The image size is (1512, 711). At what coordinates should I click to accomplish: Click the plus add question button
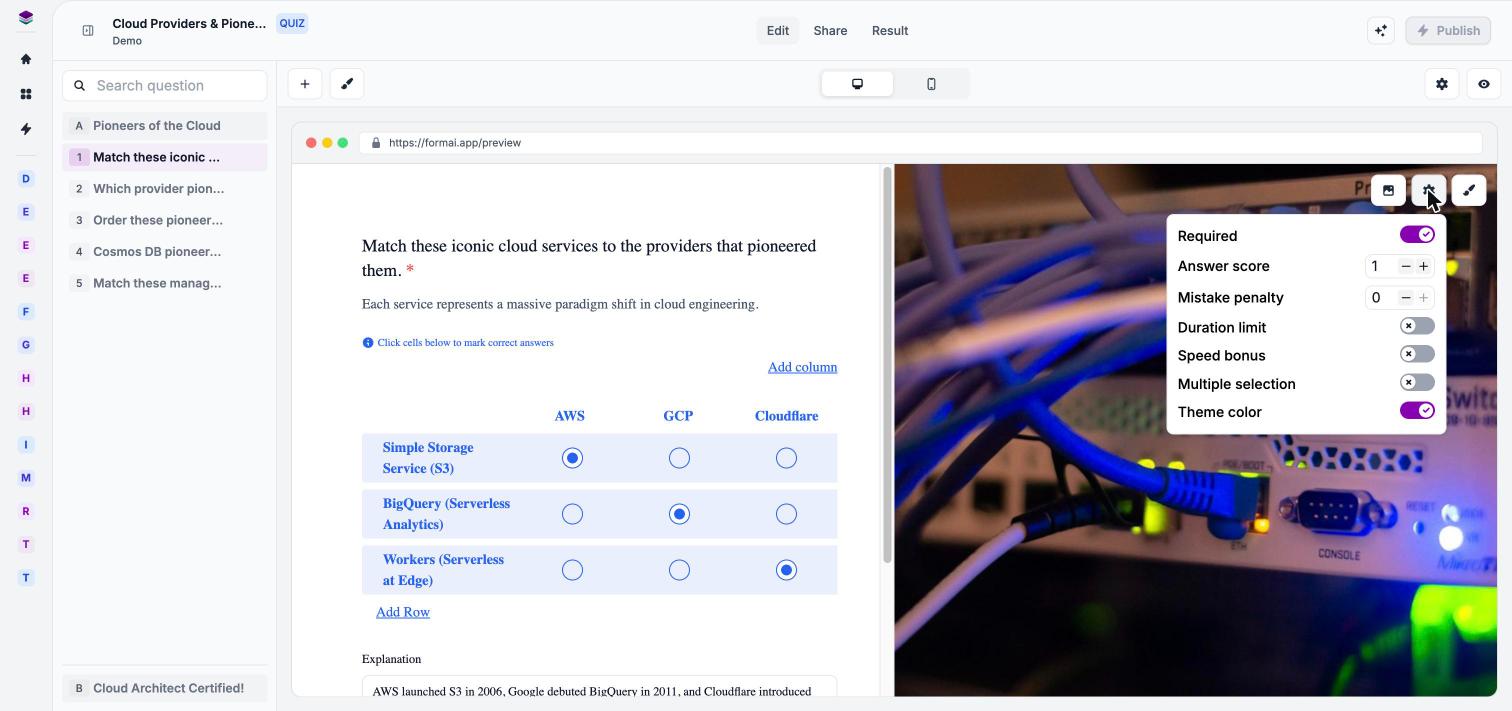pyautogui.click(x=305, y=84)
